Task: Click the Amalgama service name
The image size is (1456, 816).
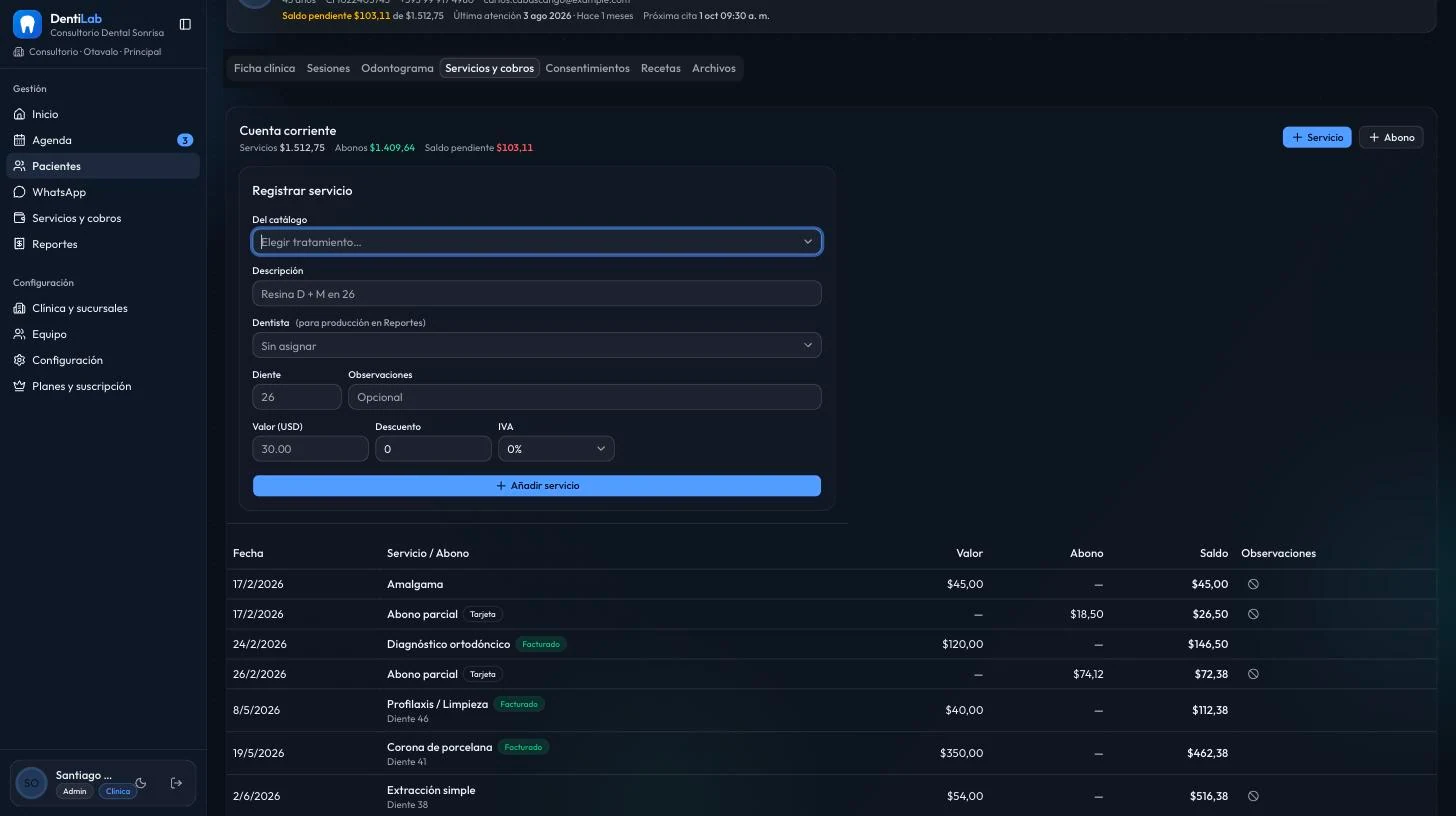Action: 415,584
